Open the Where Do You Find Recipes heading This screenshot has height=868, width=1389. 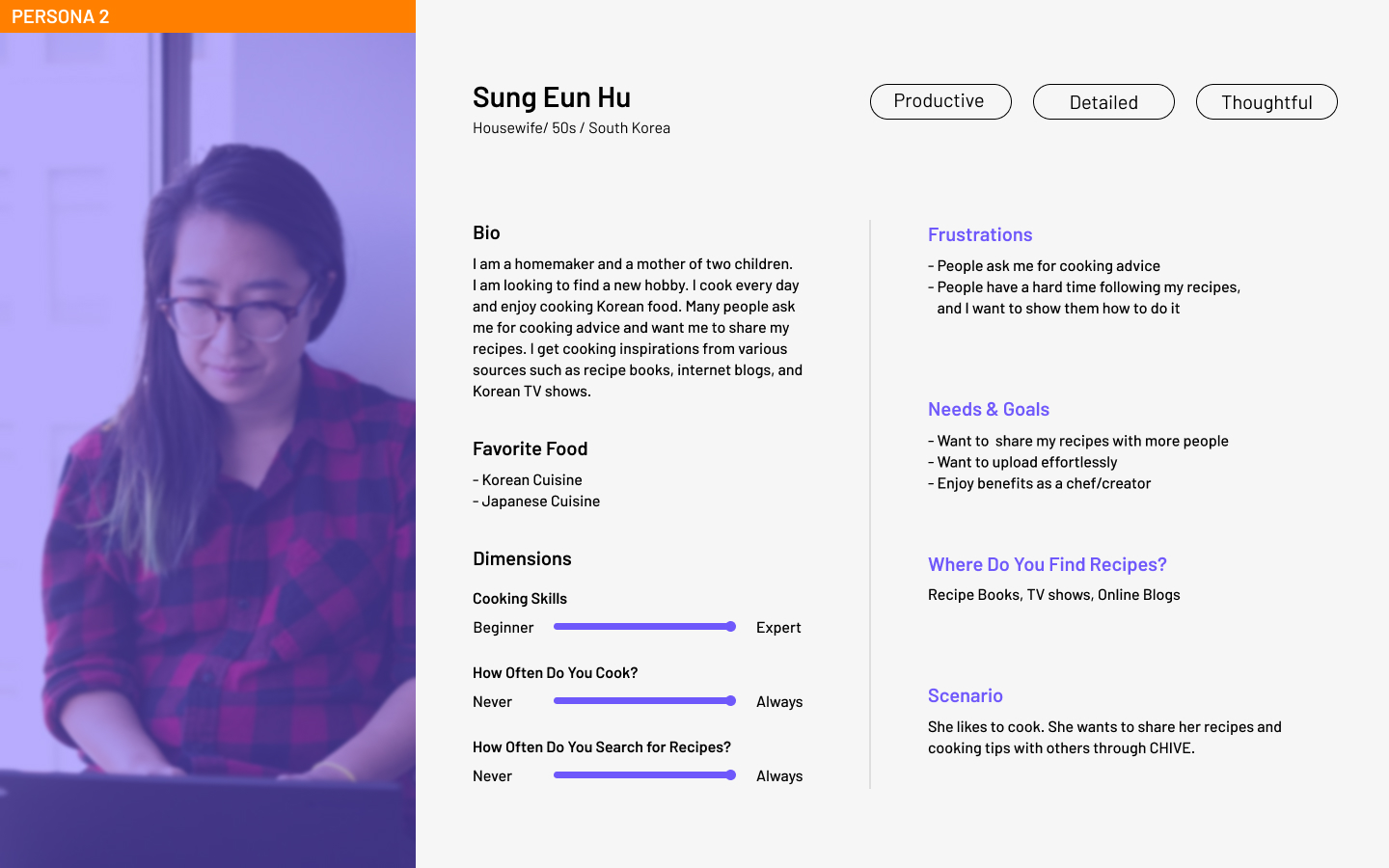[1048, 564]
